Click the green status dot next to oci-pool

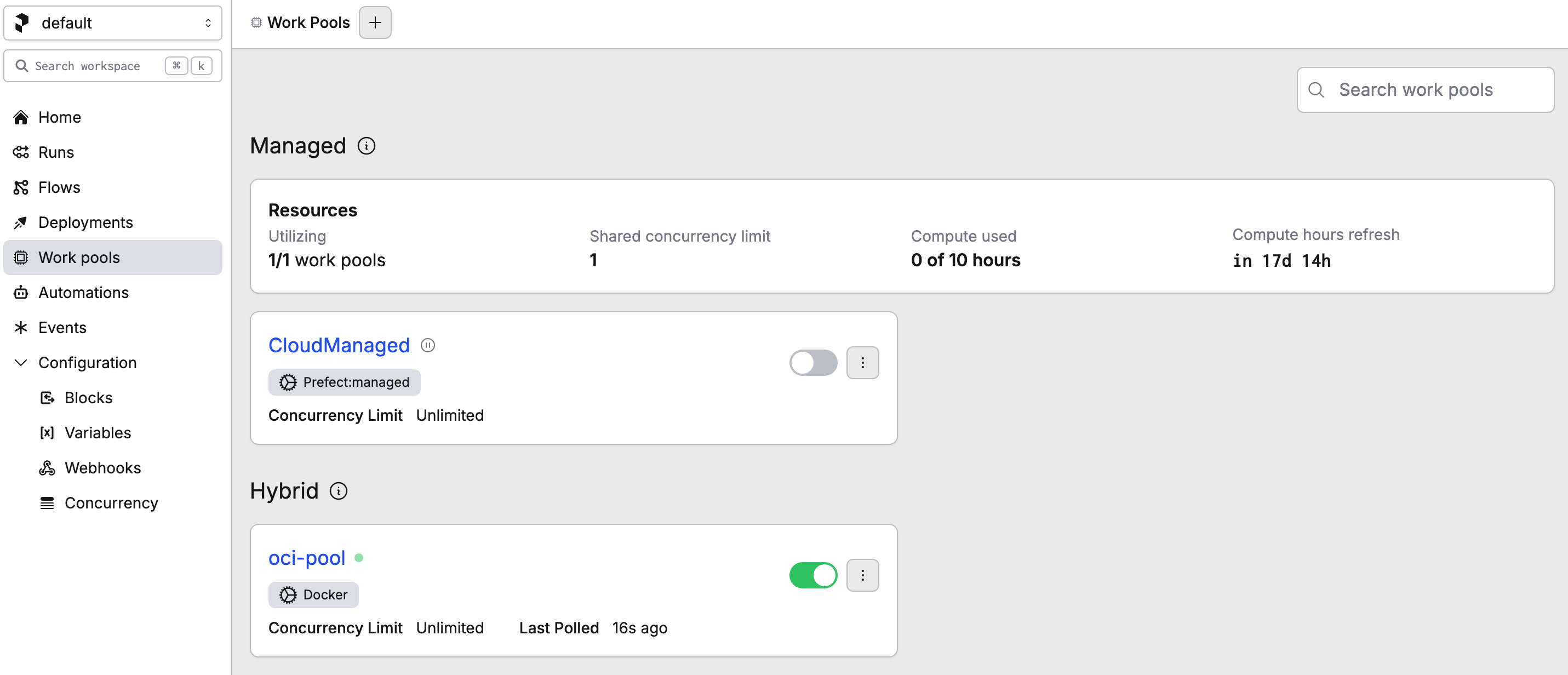359,558
